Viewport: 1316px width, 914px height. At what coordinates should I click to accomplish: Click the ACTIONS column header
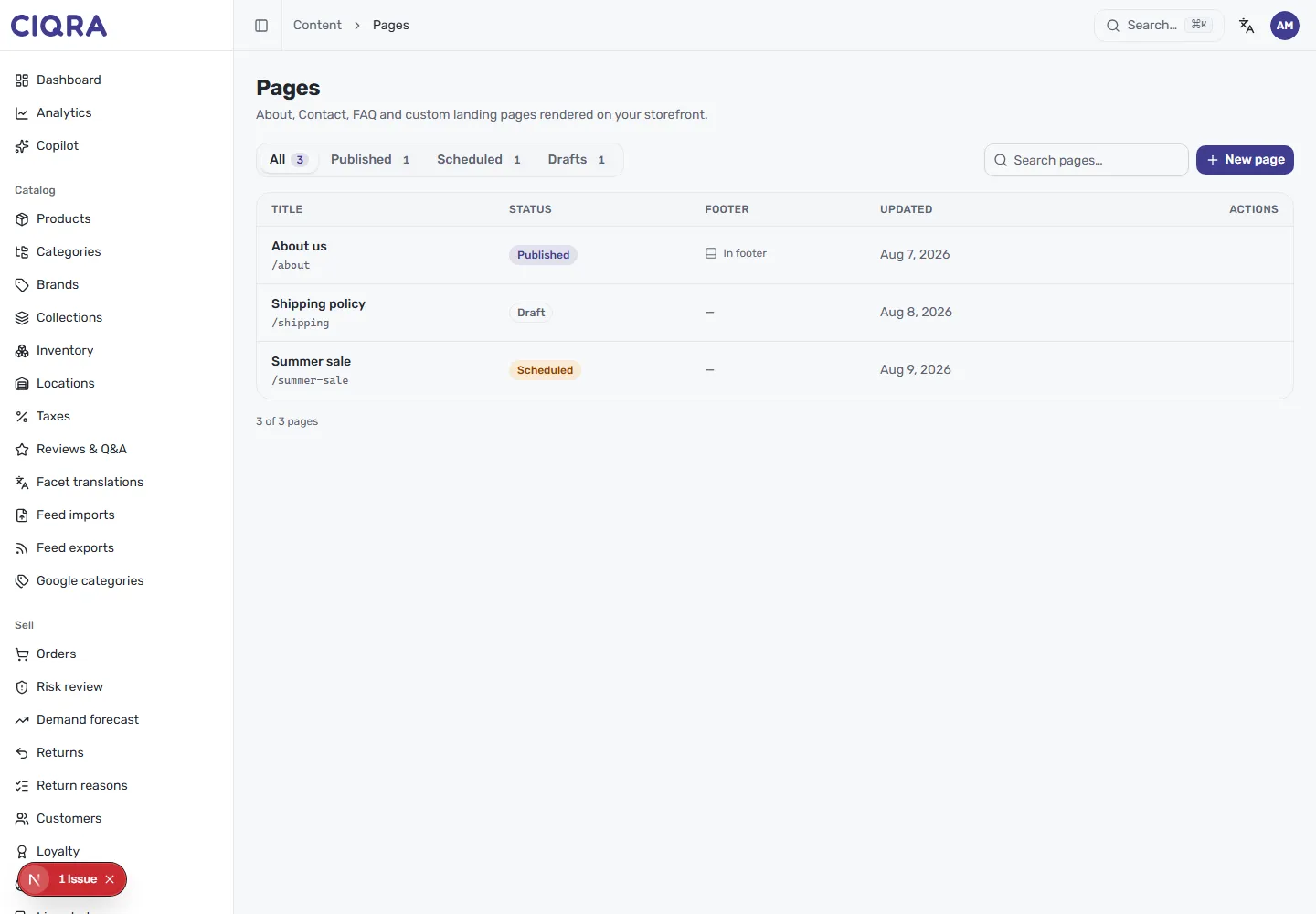pos(1254,209)
